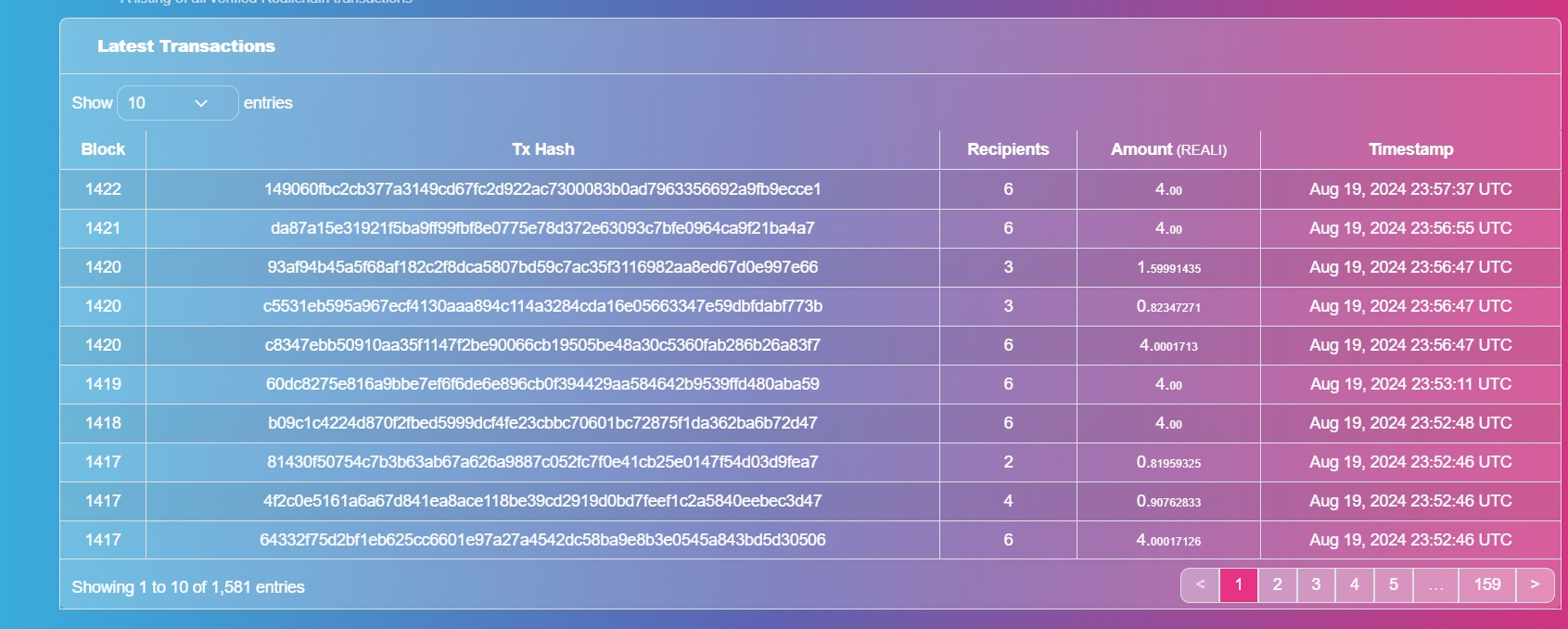Screen dimensions: 1568x629
Task: Go to the next page arrow
Action: [1535, 584]
